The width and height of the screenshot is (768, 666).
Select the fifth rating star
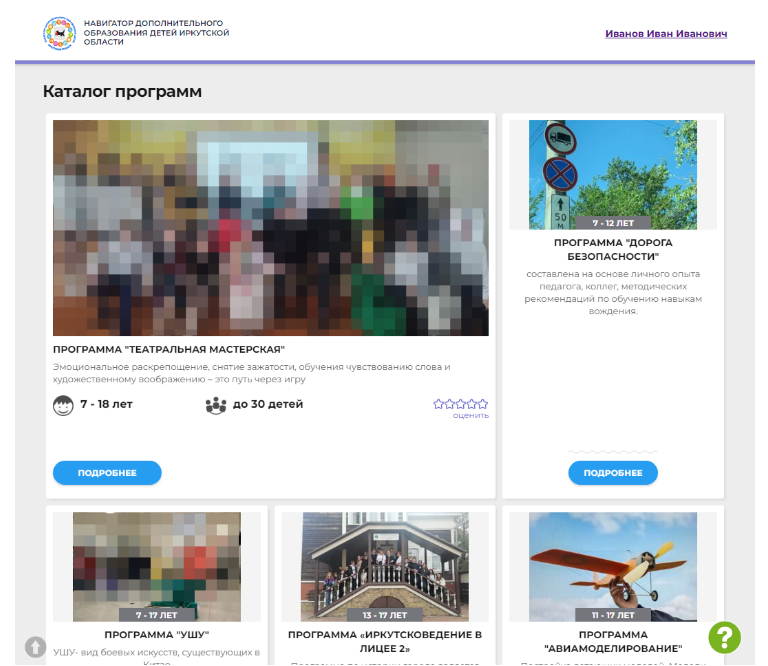pos(483,404)
